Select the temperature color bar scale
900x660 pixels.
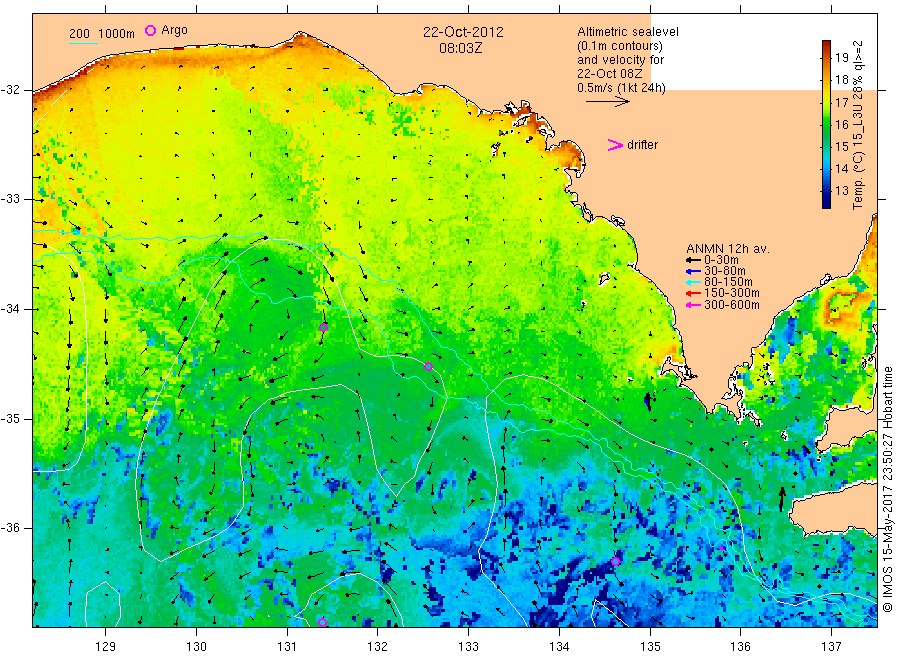827,124
